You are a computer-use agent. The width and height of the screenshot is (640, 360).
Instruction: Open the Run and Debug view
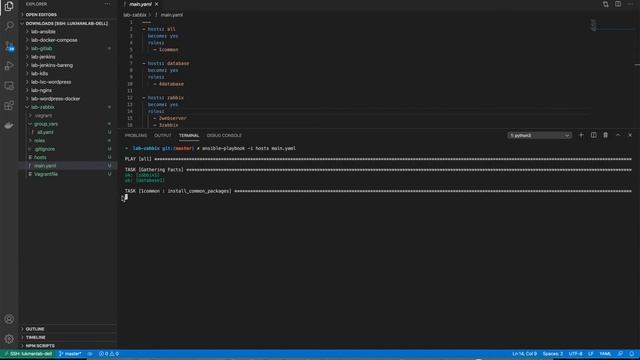(9, 66)
